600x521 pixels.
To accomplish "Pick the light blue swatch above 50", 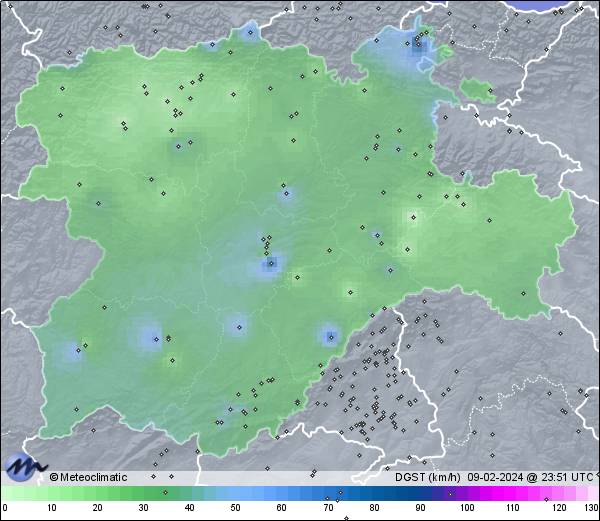I will (235, 493).
